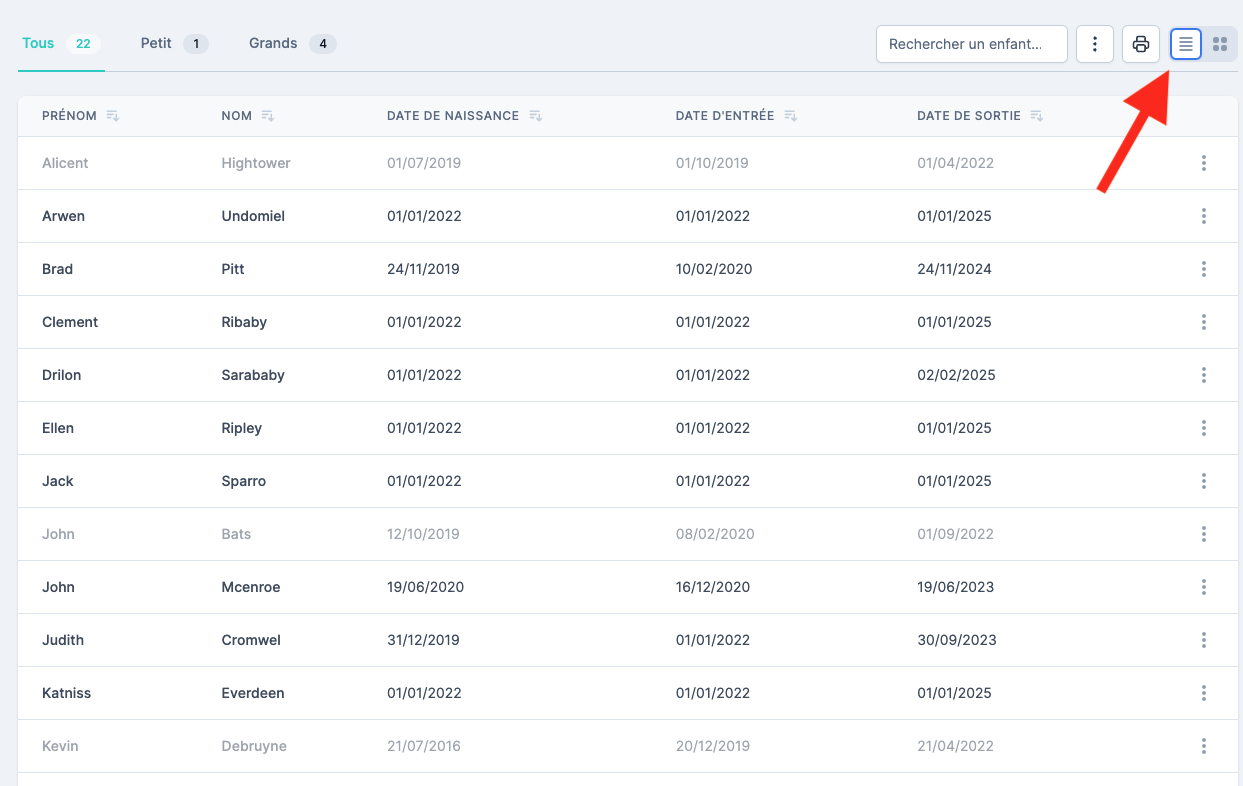Sort by Nom column icon
This screenshot has width=1243, height=786.
point(267,116)
